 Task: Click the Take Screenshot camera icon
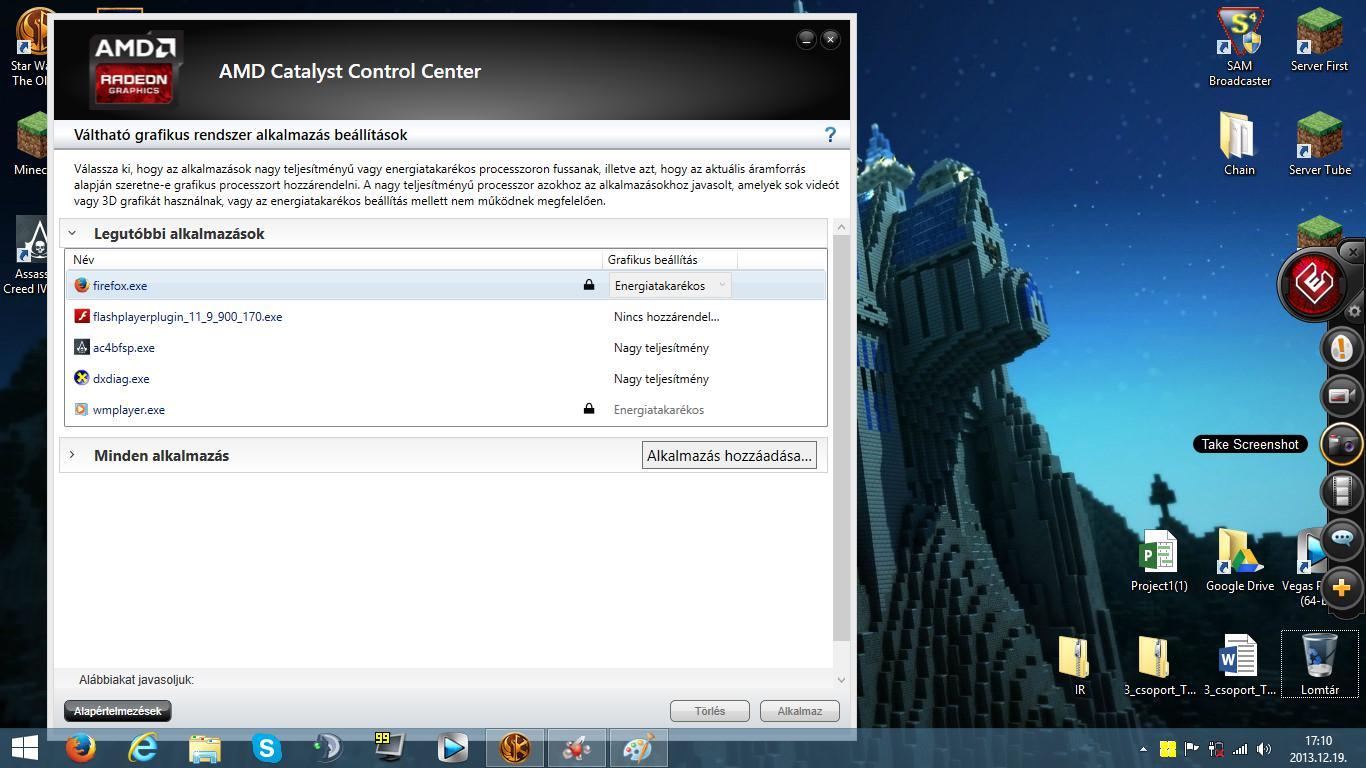coord(1342,444)
